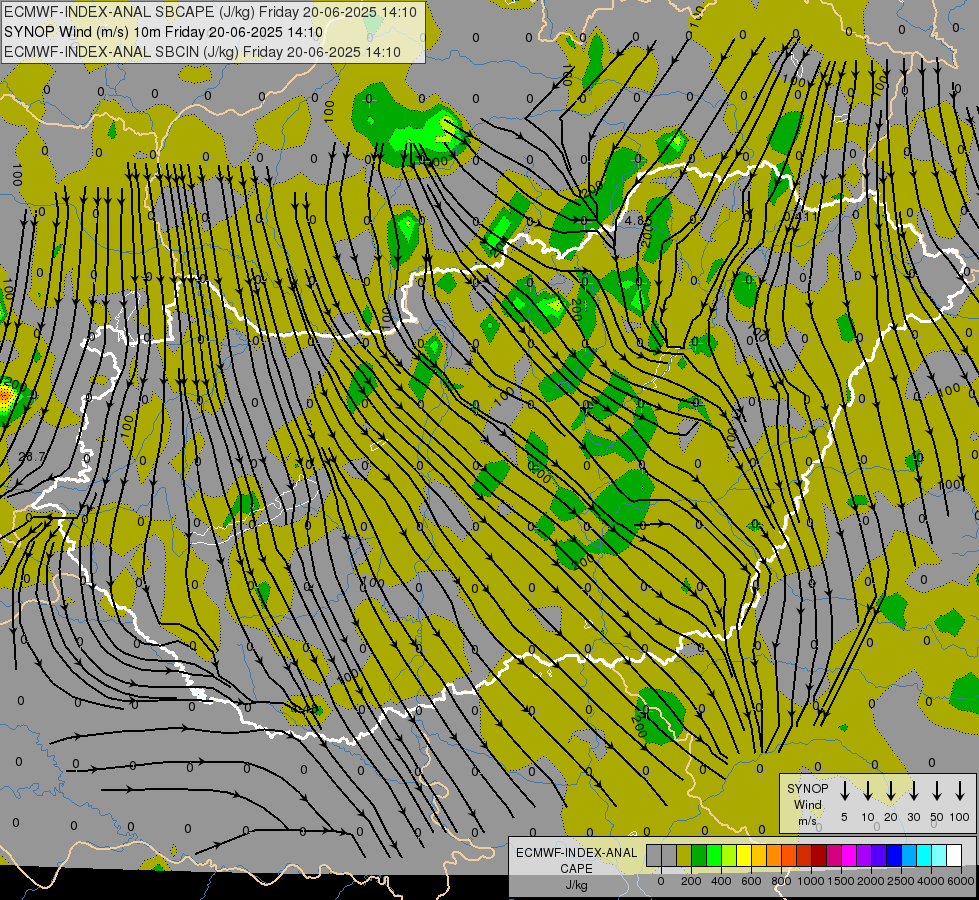Click the 'J/kg' unit label in legend

pyautogui.click(x=576, y=885)
